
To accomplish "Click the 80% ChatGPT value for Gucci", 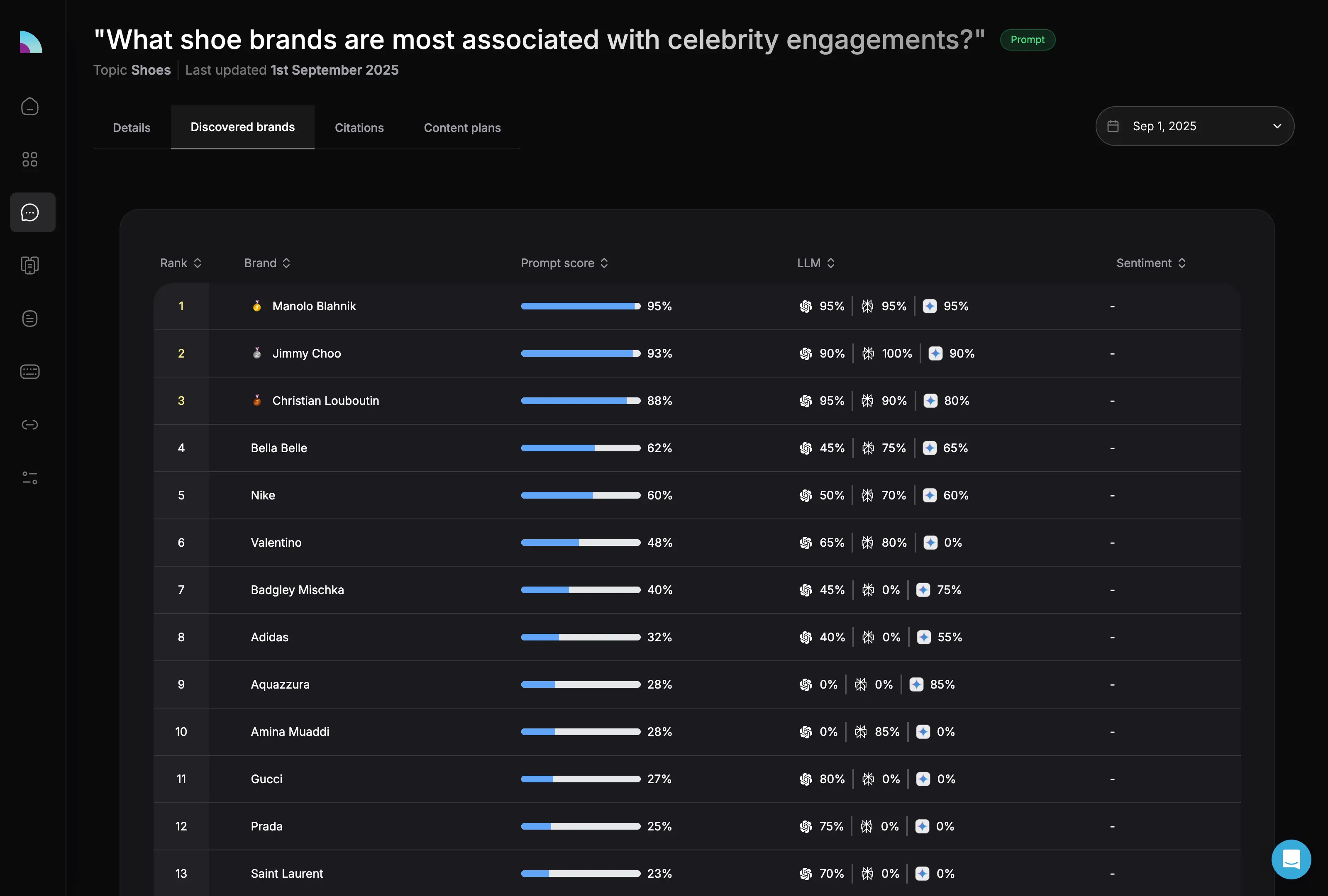I will (832, 779).
